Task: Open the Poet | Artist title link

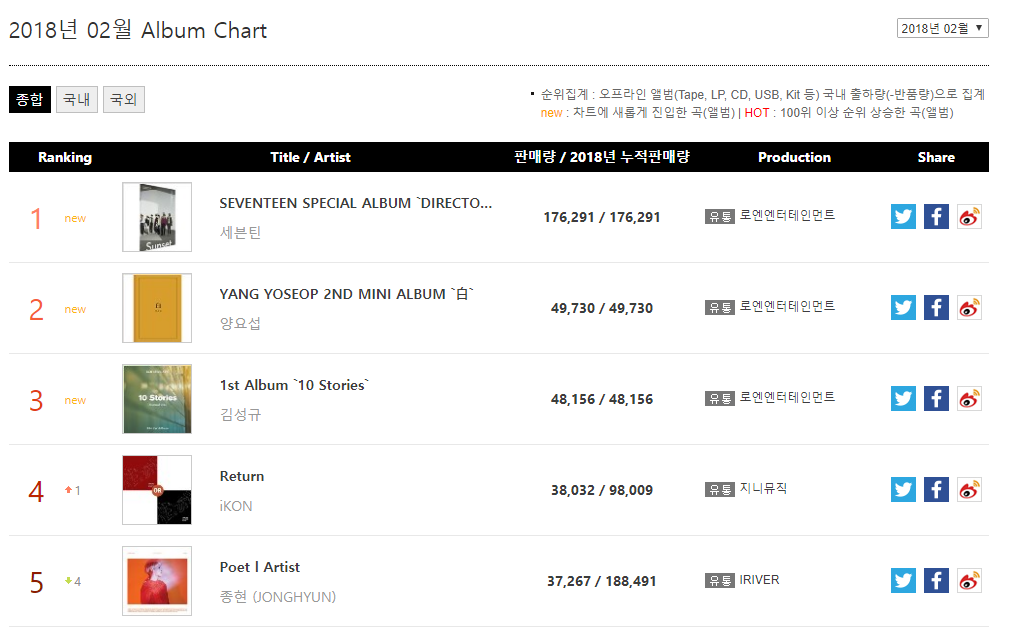Action: tap(259, 567)
